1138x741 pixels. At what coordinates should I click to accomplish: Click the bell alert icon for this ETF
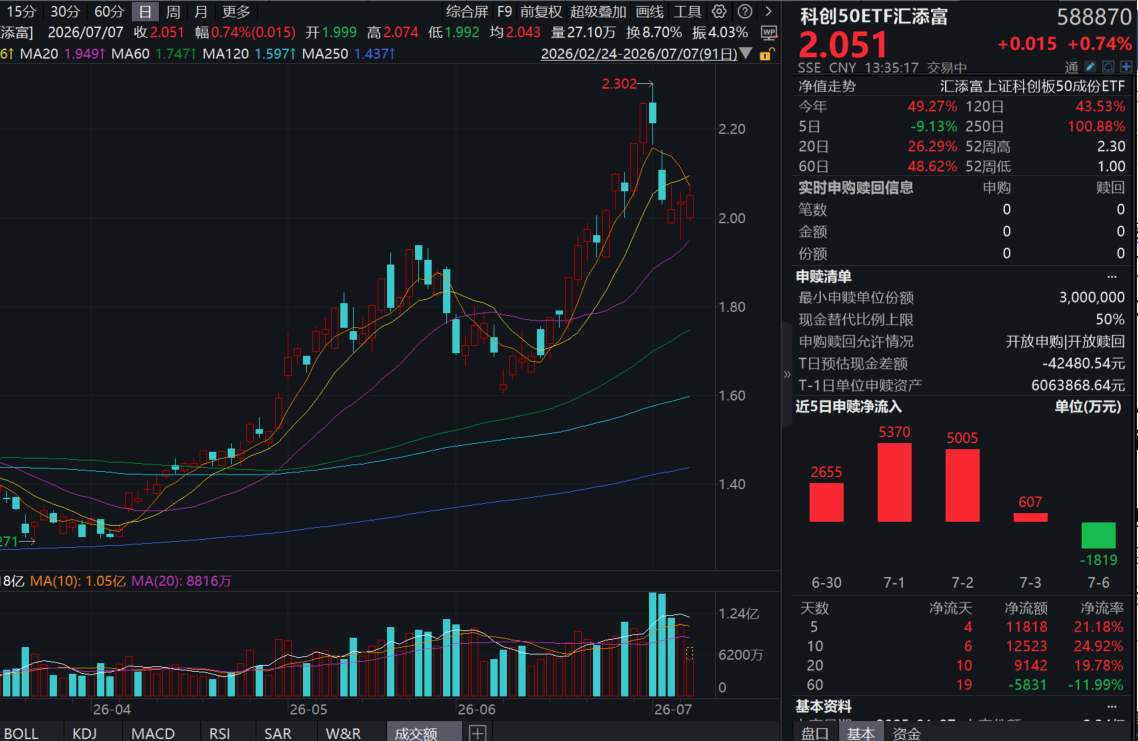click(1108, 67)
